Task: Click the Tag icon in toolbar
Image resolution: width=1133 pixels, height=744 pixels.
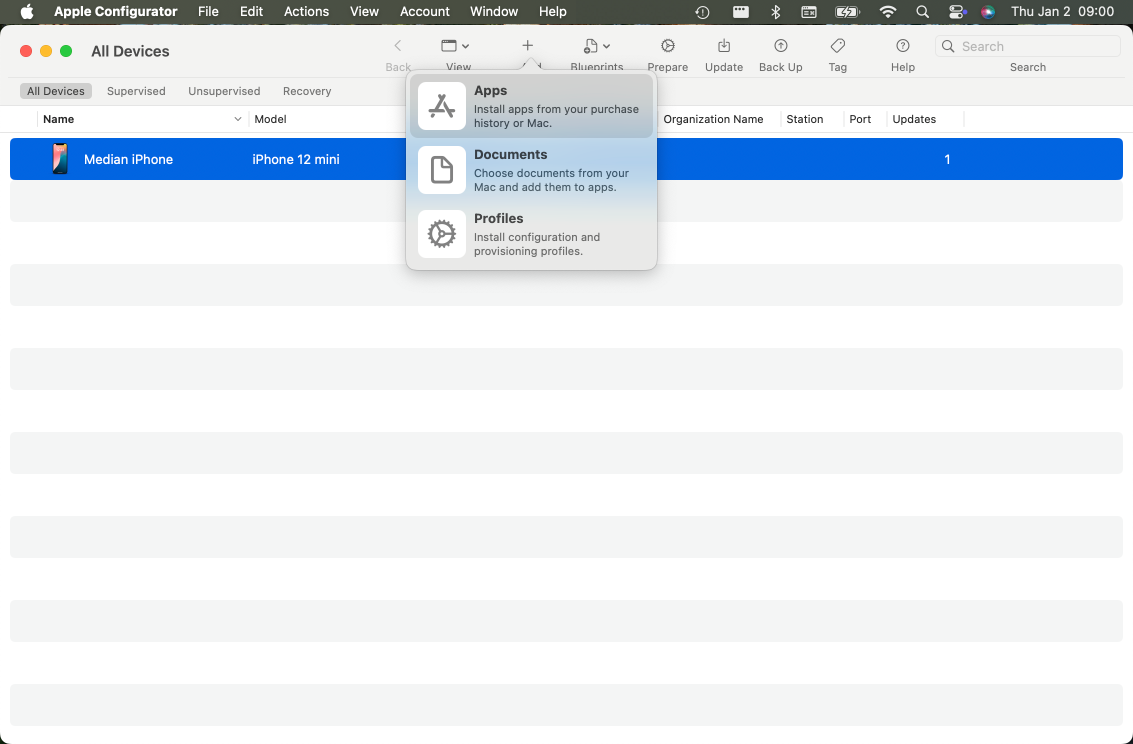Action: click(838, 46)
